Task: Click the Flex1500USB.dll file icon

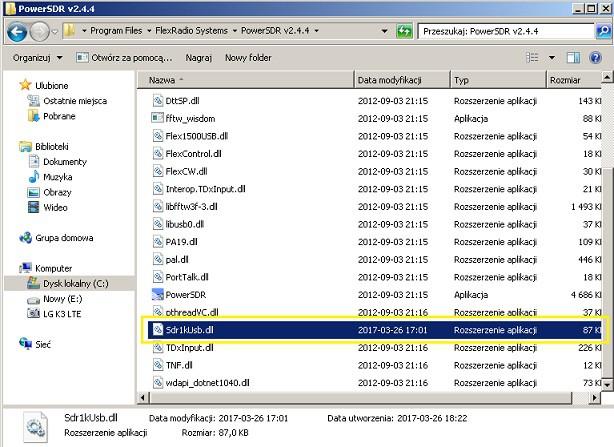Action: coord(157,136)
